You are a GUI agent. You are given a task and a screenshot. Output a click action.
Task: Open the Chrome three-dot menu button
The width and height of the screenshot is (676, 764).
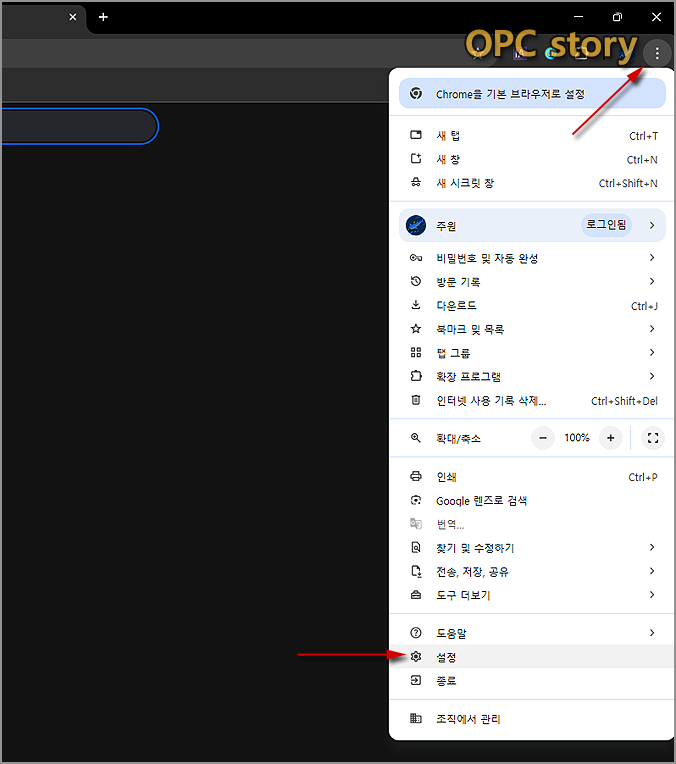pyautogui.click(x=657, y=53)
